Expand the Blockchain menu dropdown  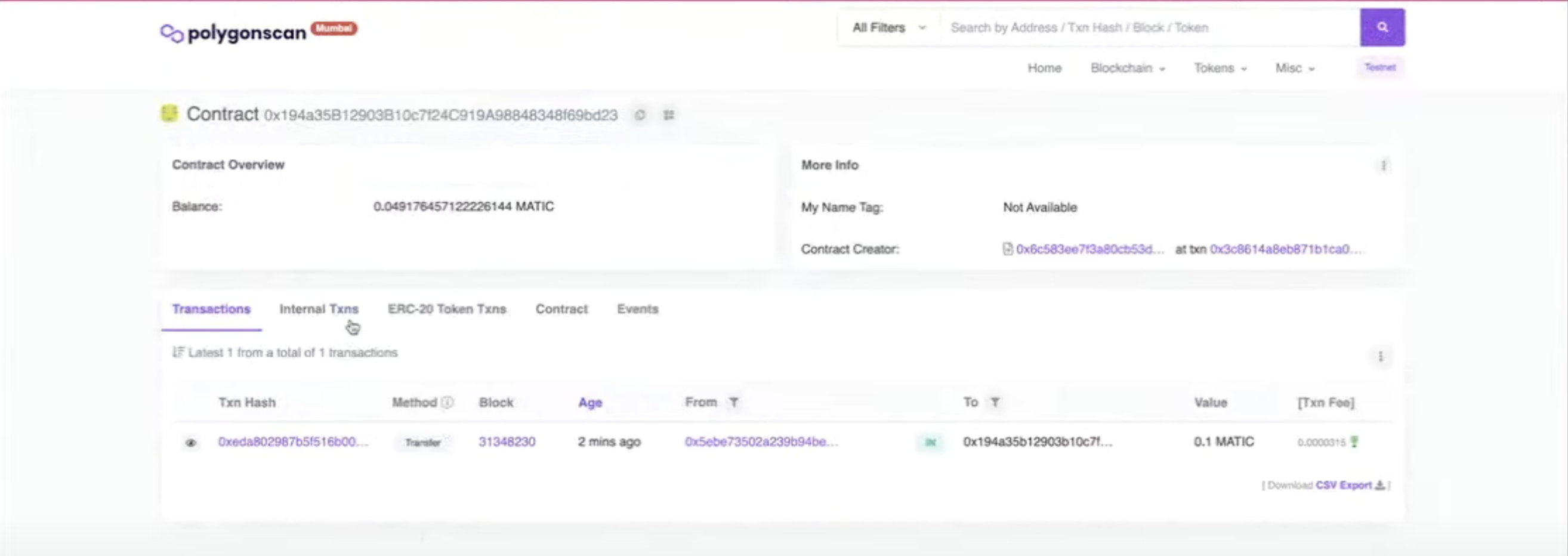[1127, 68]
